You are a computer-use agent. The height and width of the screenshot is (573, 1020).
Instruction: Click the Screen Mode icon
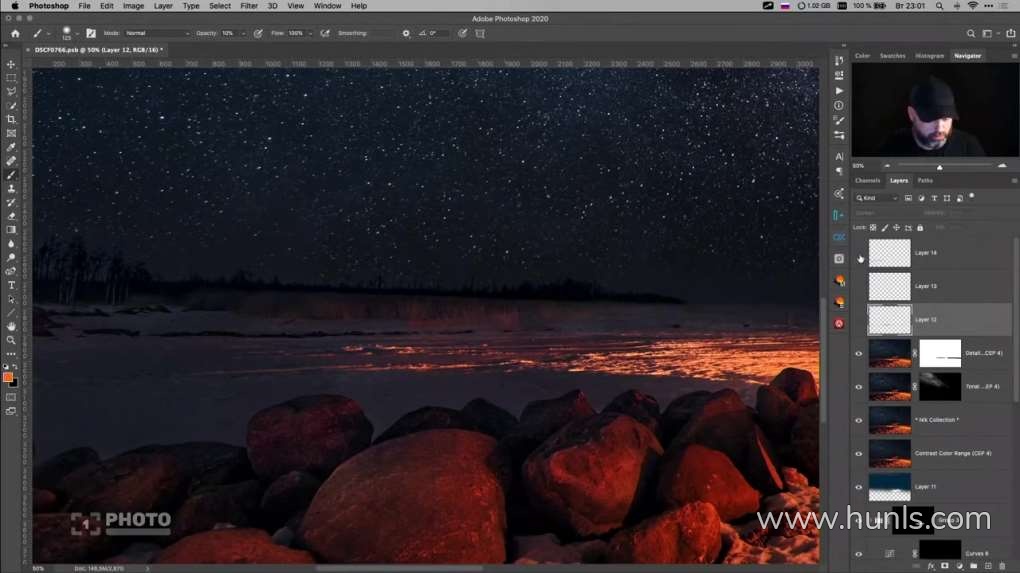pos(11,411)
